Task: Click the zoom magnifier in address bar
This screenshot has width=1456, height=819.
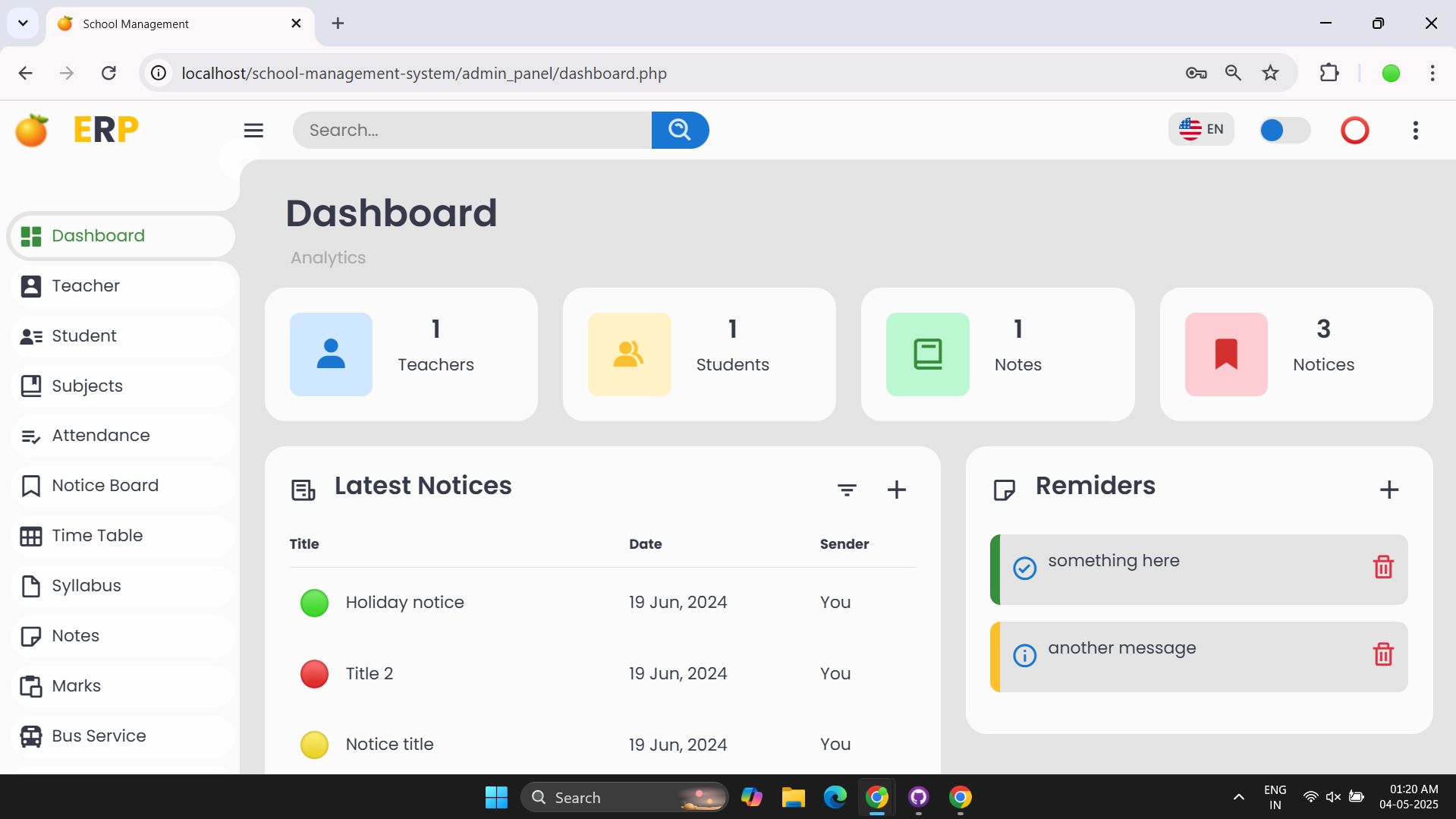Action: (1233, 73)
